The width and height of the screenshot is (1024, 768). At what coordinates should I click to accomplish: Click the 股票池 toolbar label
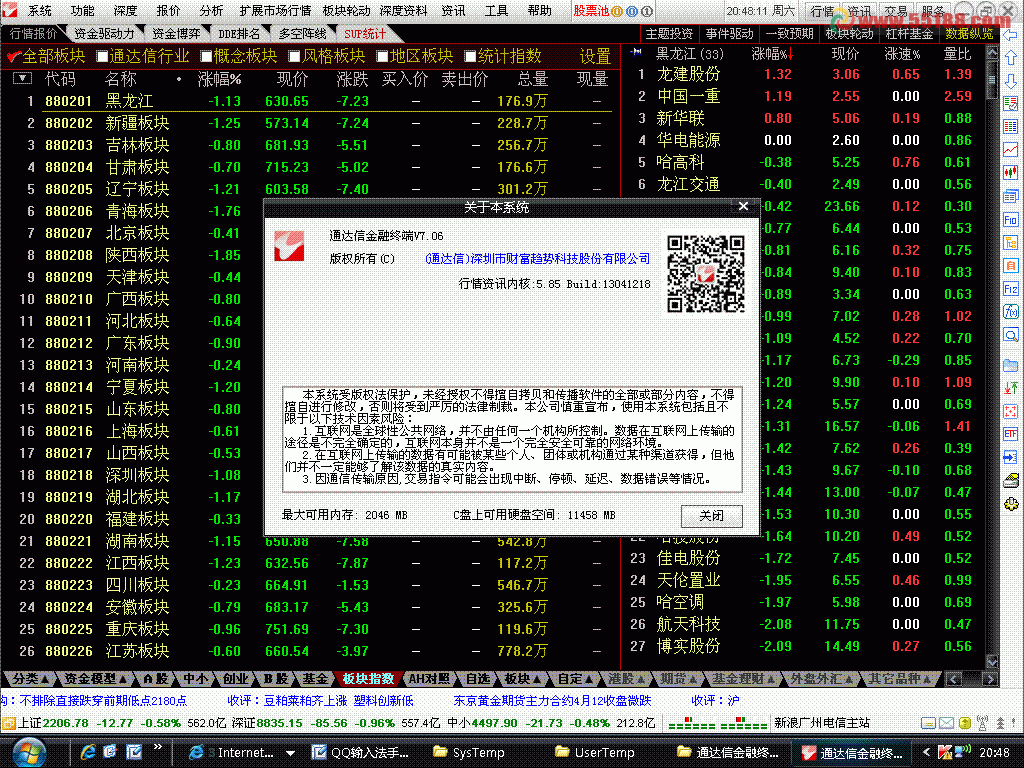click(x=590, y=10)
